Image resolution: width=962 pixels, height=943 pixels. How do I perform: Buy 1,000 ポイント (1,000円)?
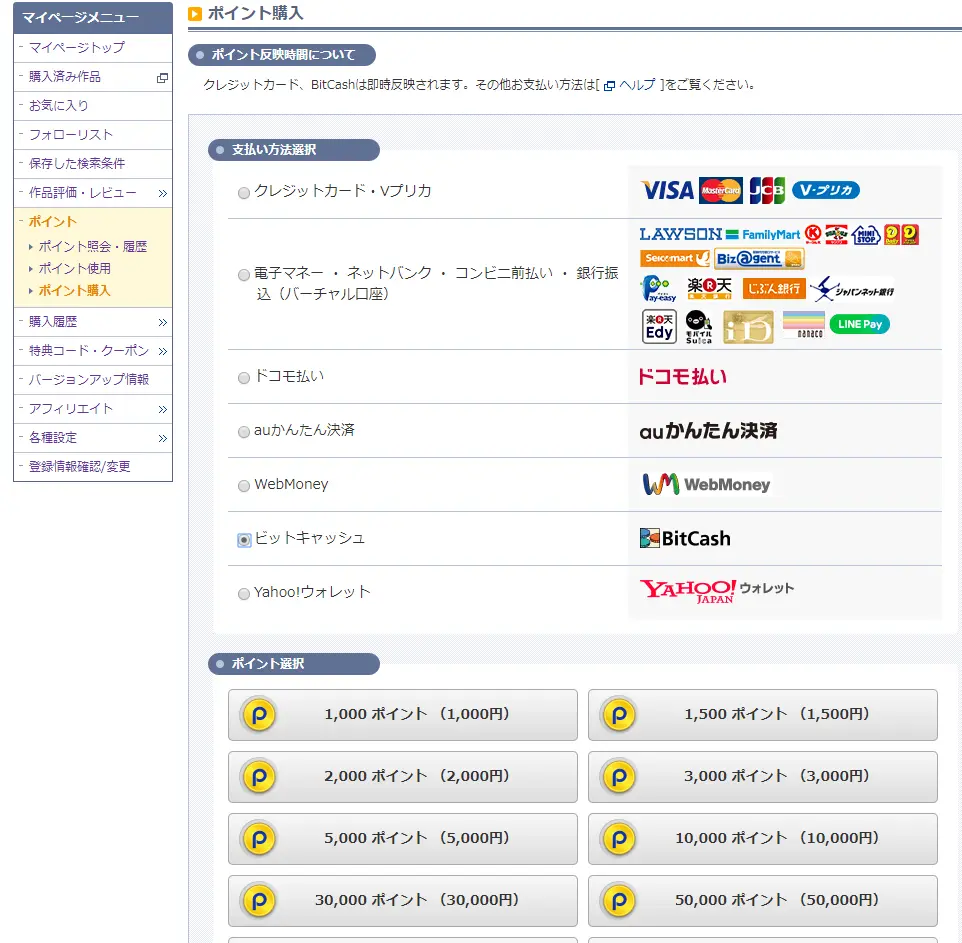pyautogui.click(x=402, y=715)
